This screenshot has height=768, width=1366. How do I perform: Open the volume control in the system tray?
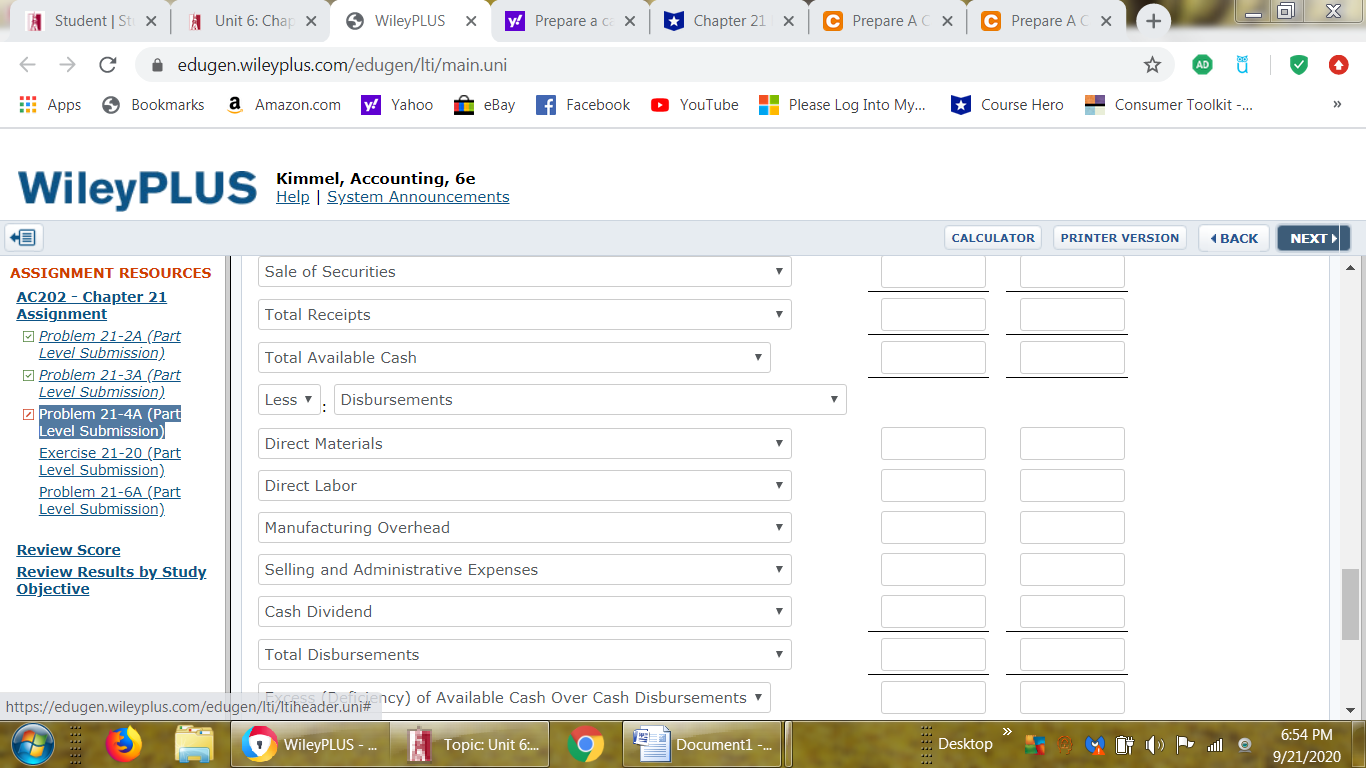[x=1156, y=744]
